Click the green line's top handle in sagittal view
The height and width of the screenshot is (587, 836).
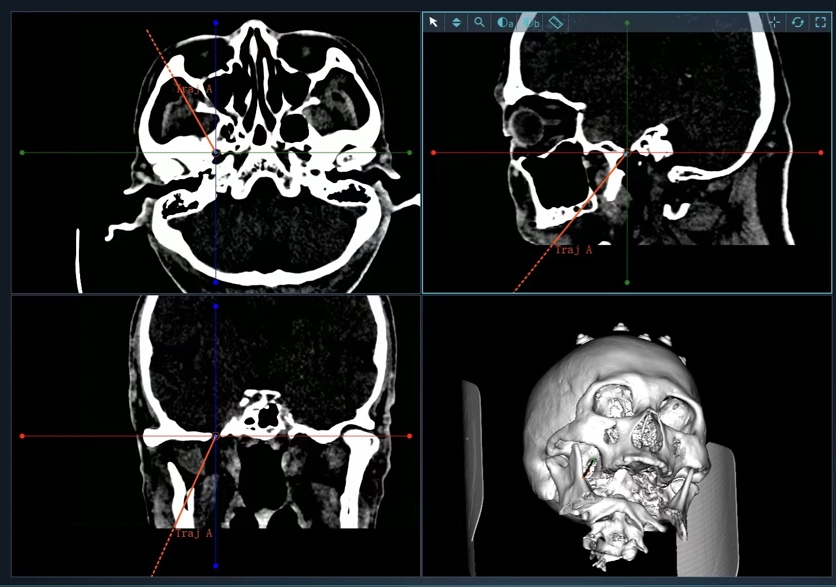pyautogui.click(x=627, y=23)
